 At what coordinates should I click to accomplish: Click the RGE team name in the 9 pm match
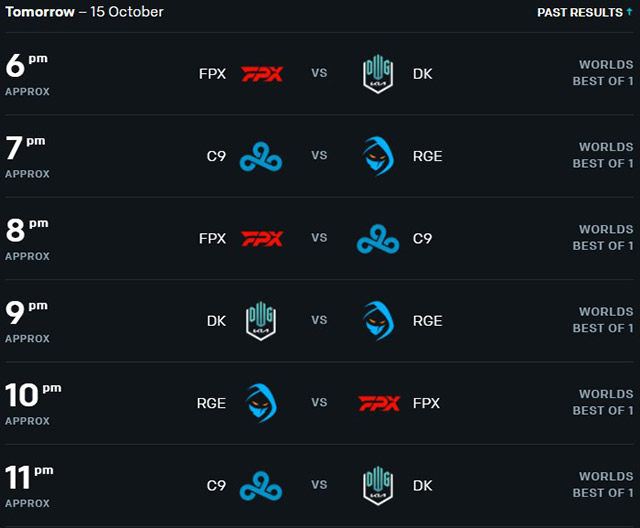427,321
